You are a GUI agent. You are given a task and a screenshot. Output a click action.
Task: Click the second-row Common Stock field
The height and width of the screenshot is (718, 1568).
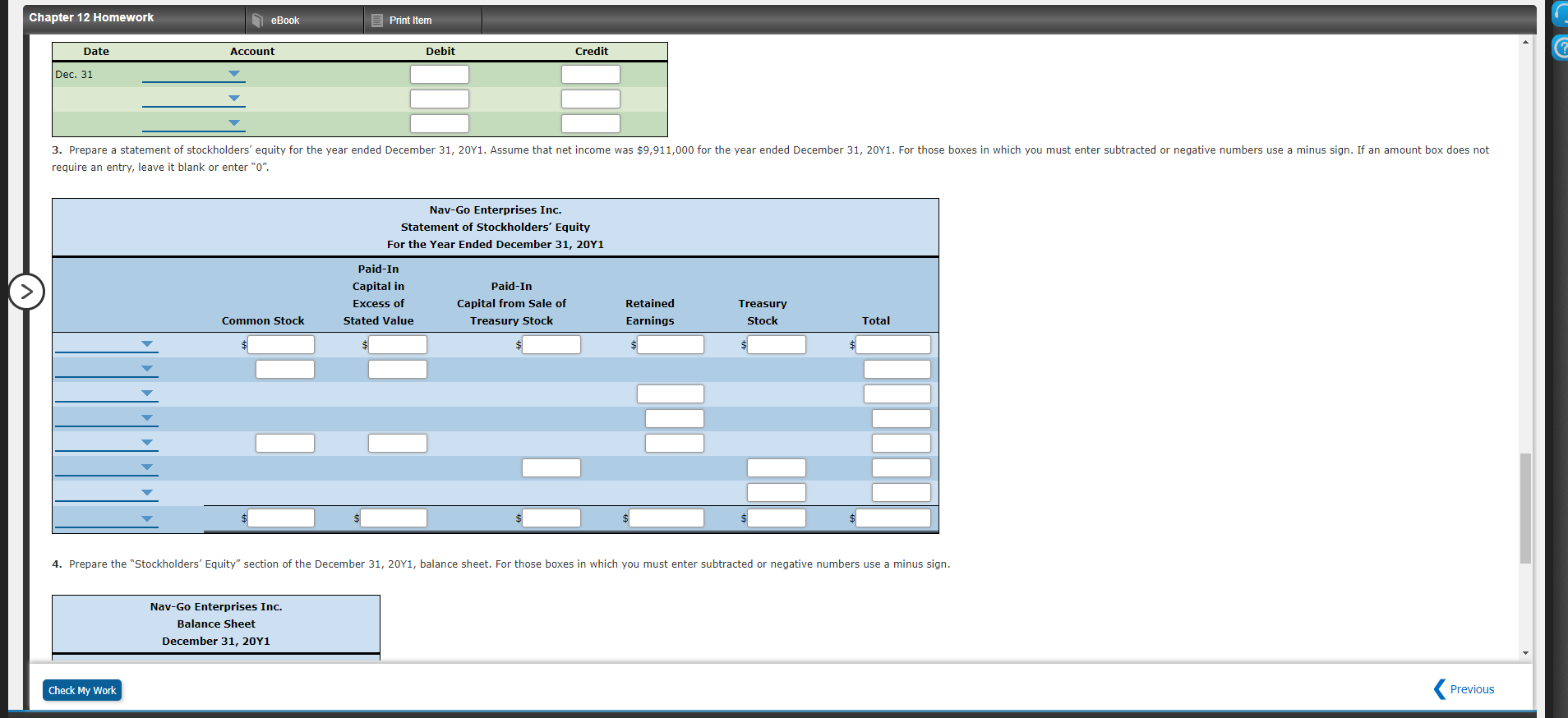click(x=285, y=369)
